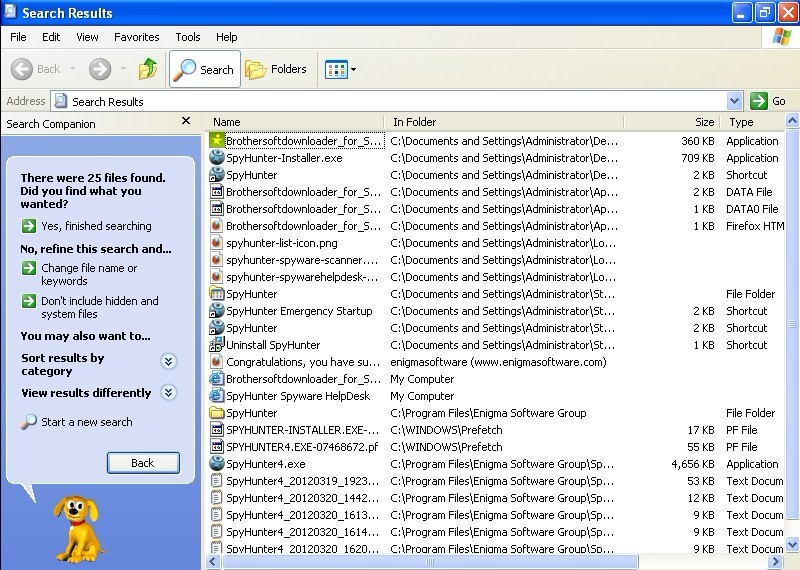This screenshot has height=570, width=800.
Task: Select the SpyHunter4_20120320_1442 text document icon
Action: click(x=217, y=498)
